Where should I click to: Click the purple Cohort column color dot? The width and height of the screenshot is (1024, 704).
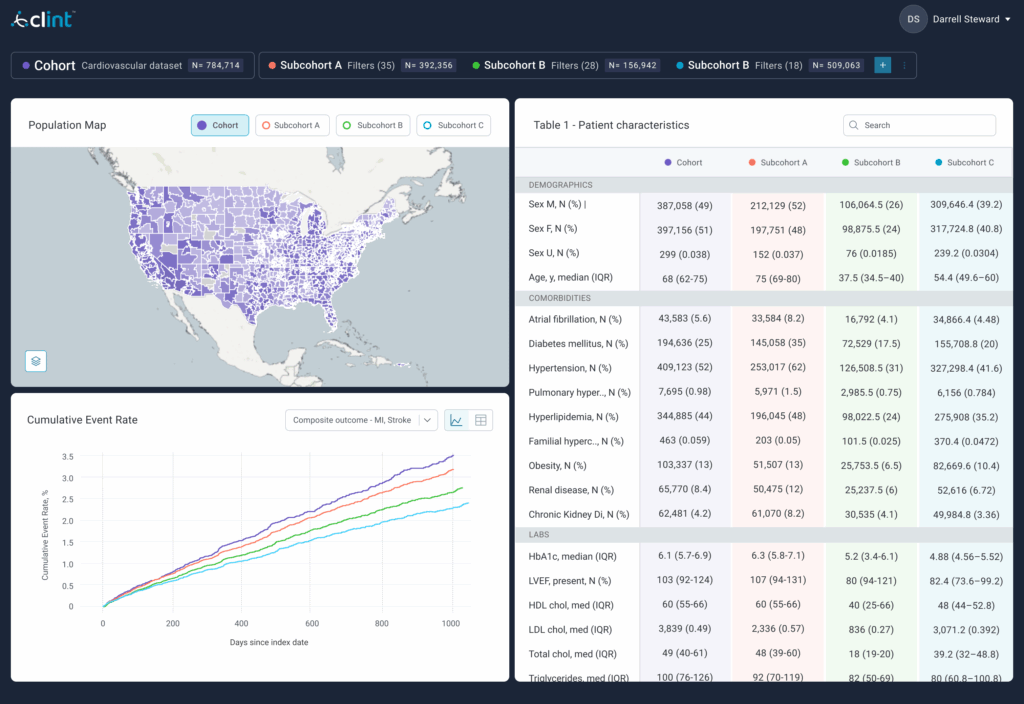(x=668, y=162)
